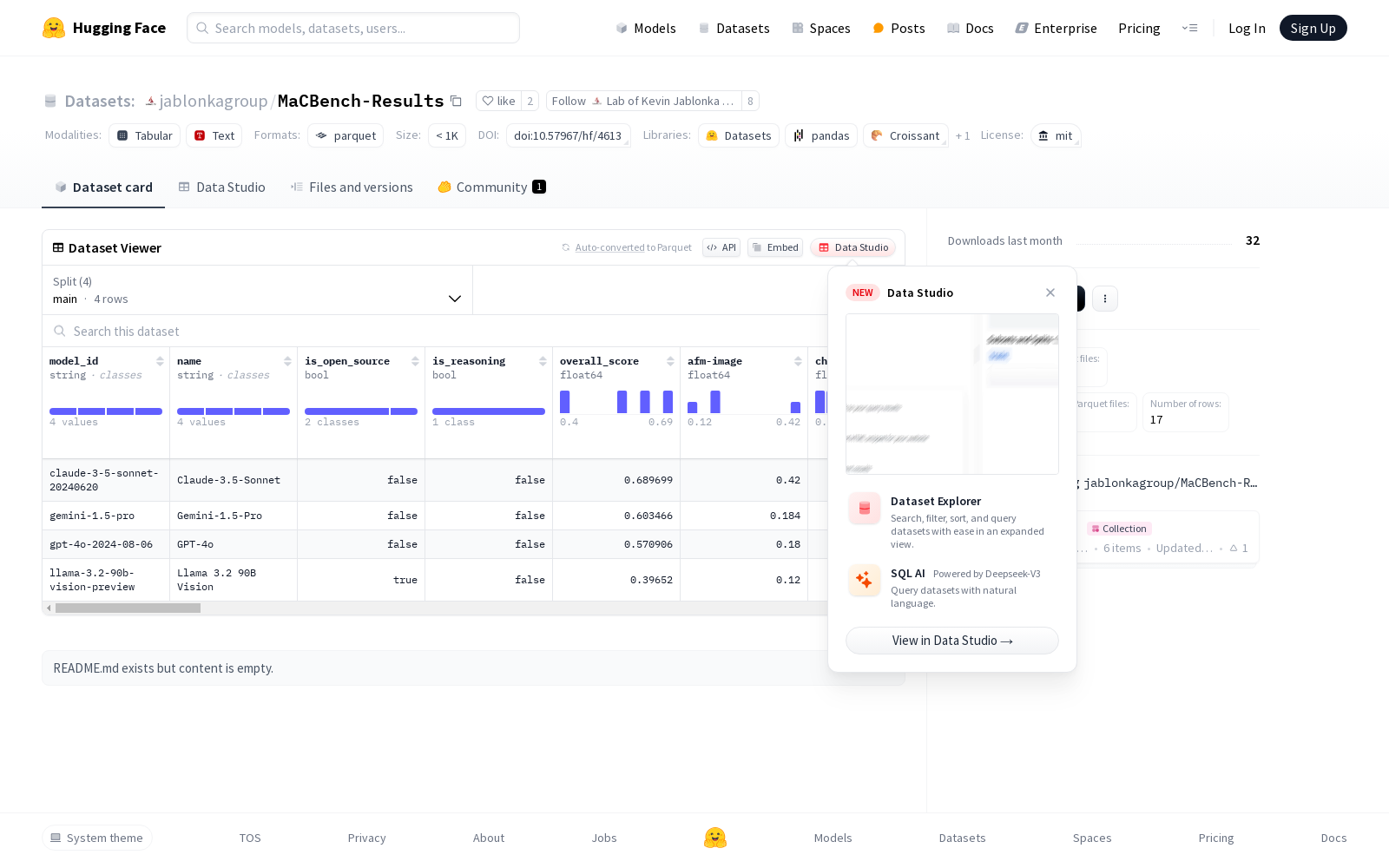Click the search magnifier in dataset search
Image resolution: width=1389 pixels, height=868 pixels.
pyautogui.click(x=60, y=331)
